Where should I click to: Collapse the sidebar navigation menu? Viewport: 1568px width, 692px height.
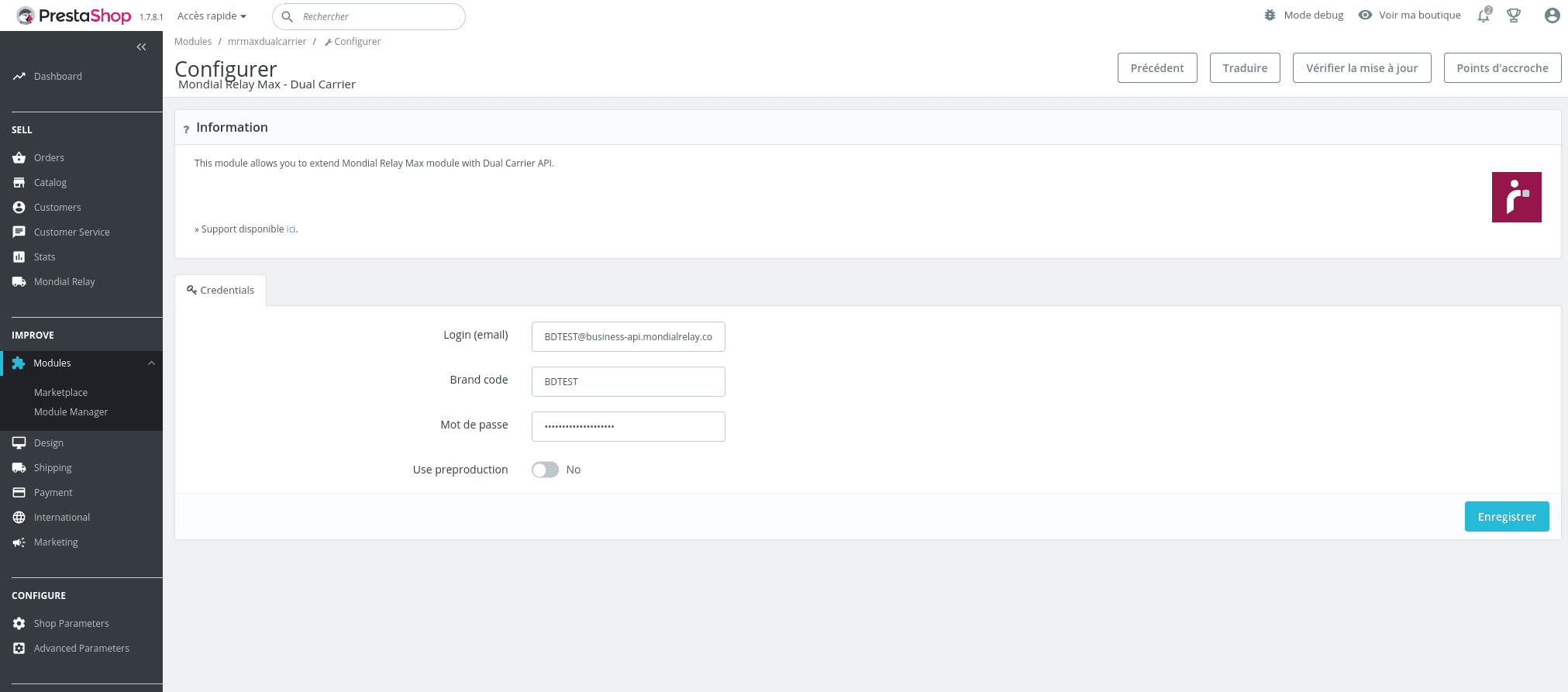[x=141, y=47]
